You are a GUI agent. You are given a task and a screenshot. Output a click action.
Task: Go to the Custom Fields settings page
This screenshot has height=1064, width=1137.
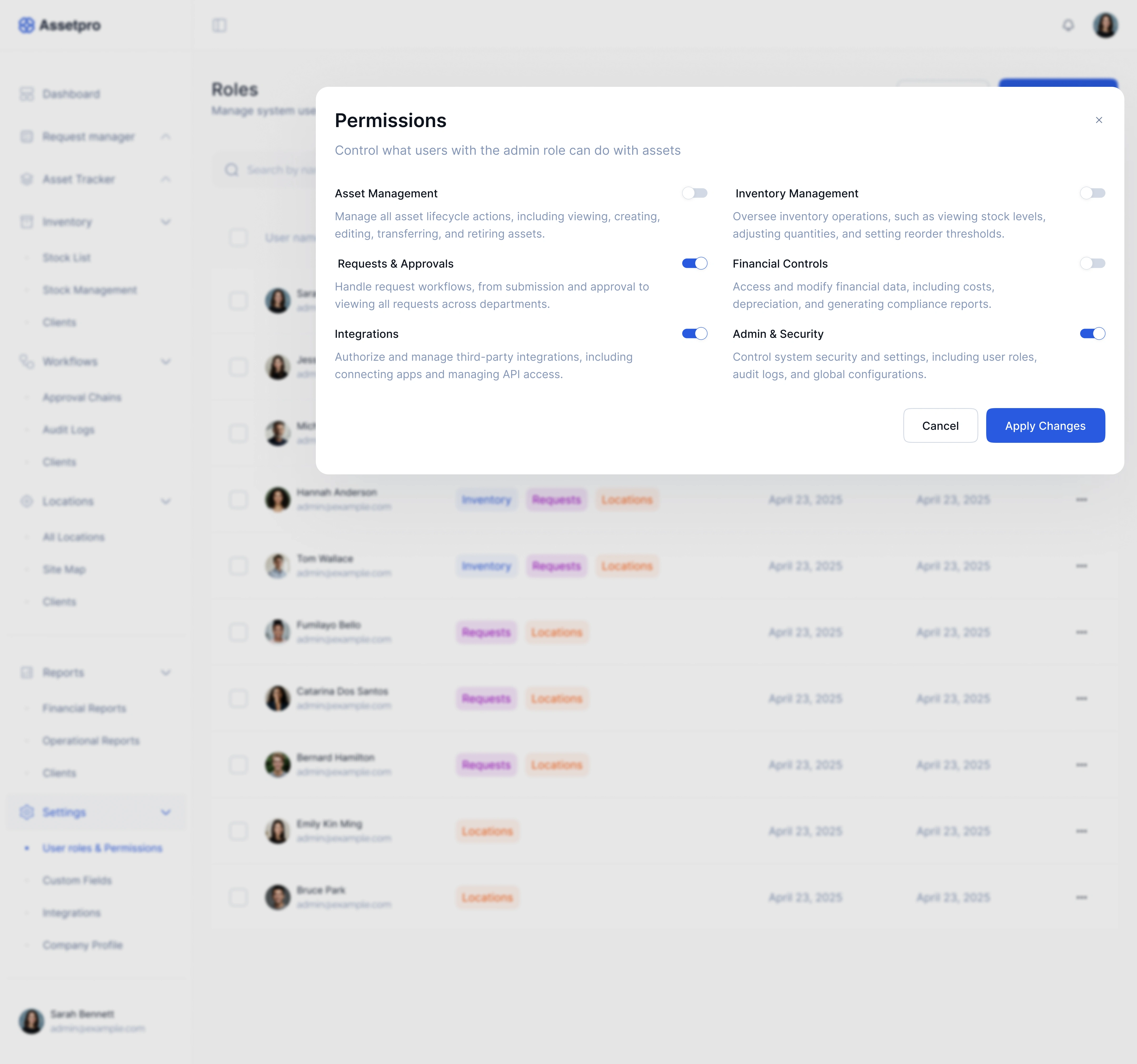[x=77, y=880]
